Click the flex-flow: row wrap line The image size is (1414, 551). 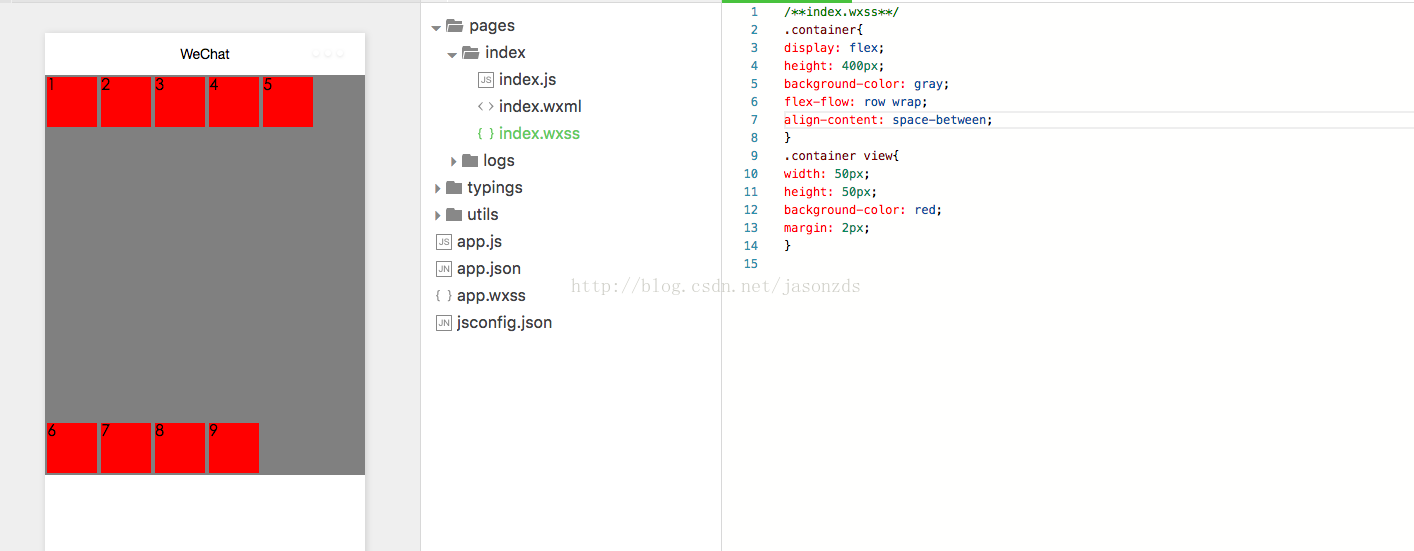point(856,102)
